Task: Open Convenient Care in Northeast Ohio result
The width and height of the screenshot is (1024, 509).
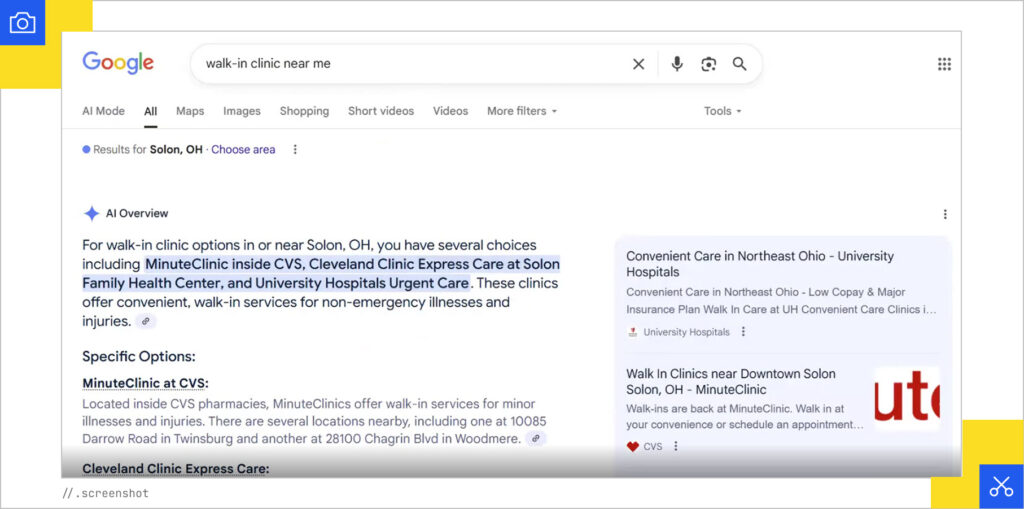Action: click(x=759, y=264)
